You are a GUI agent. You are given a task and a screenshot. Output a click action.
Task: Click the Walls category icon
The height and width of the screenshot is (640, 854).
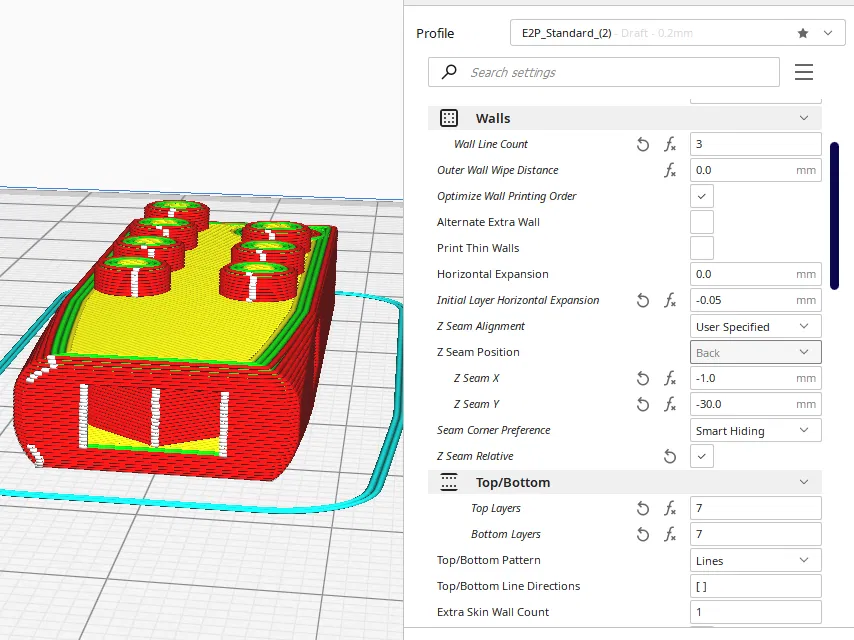tap(449, 118)
